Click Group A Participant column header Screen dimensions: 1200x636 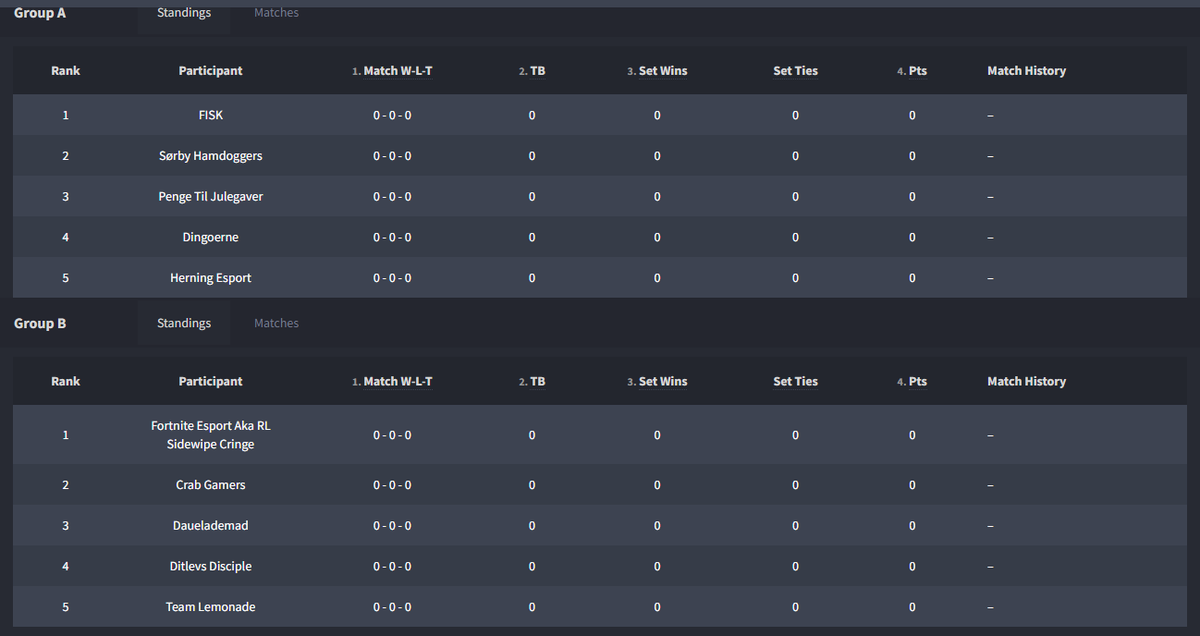click(x=211, y=71)
